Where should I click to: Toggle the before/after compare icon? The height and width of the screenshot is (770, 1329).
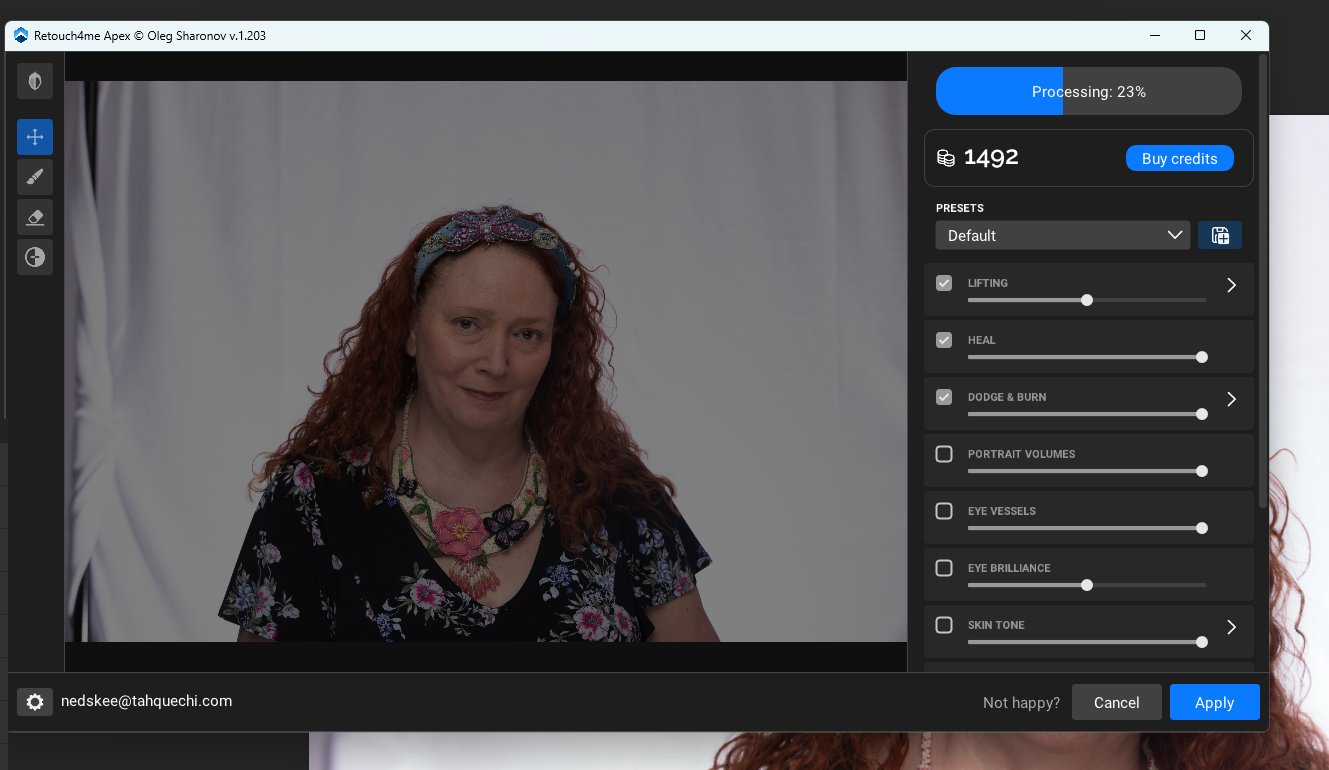point(35,258)
